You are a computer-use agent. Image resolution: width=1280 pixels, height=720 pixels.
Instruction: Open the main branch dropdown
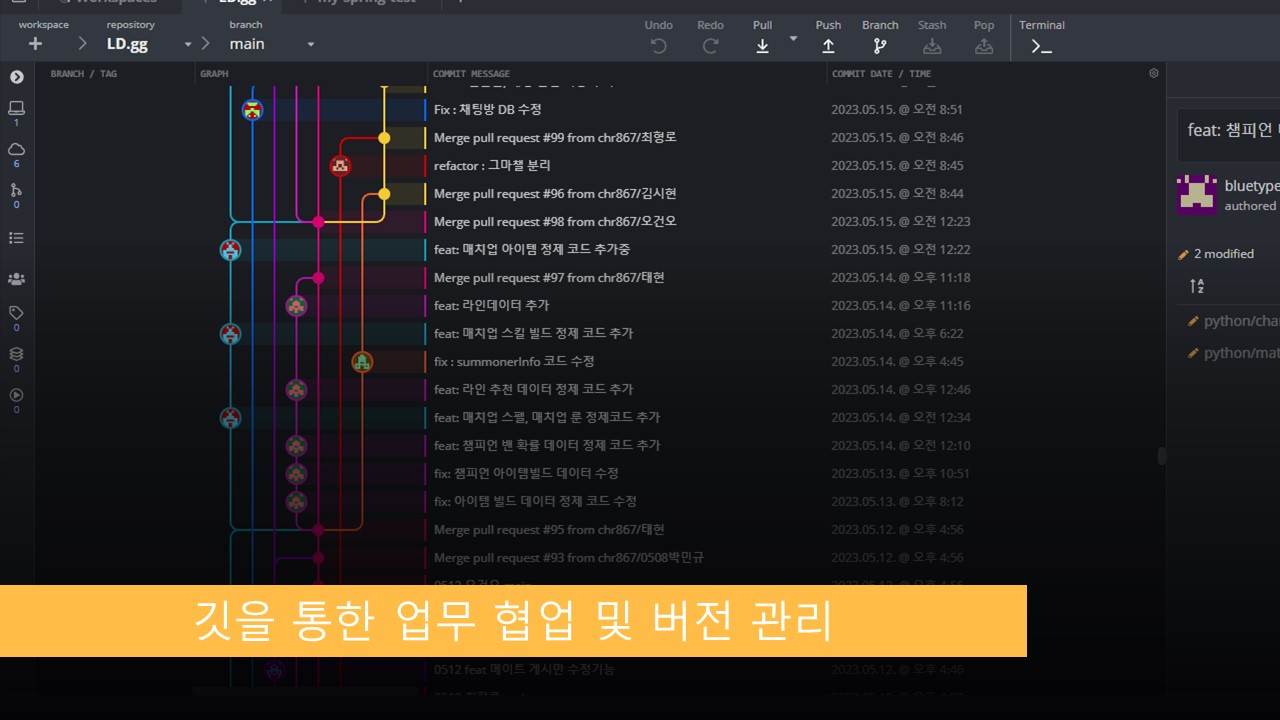(x=310, y=44)
